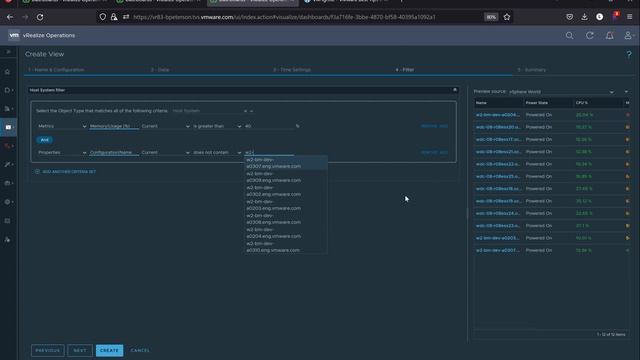
Task: Click the Pocket save icon
Action: (569, 17)
